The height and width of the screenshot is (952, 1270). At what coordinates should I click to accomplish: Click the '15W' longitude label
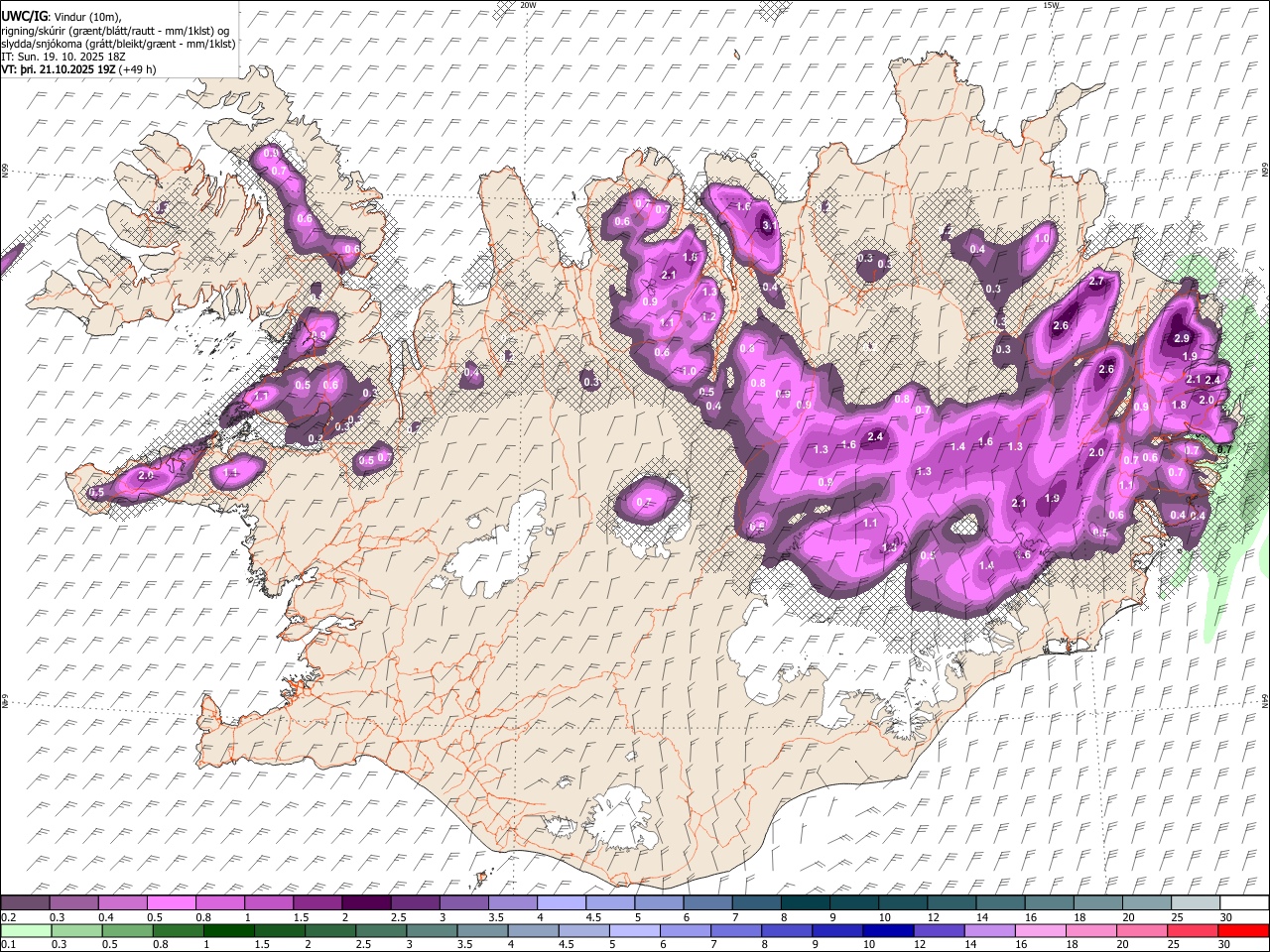coord(1051,5)
